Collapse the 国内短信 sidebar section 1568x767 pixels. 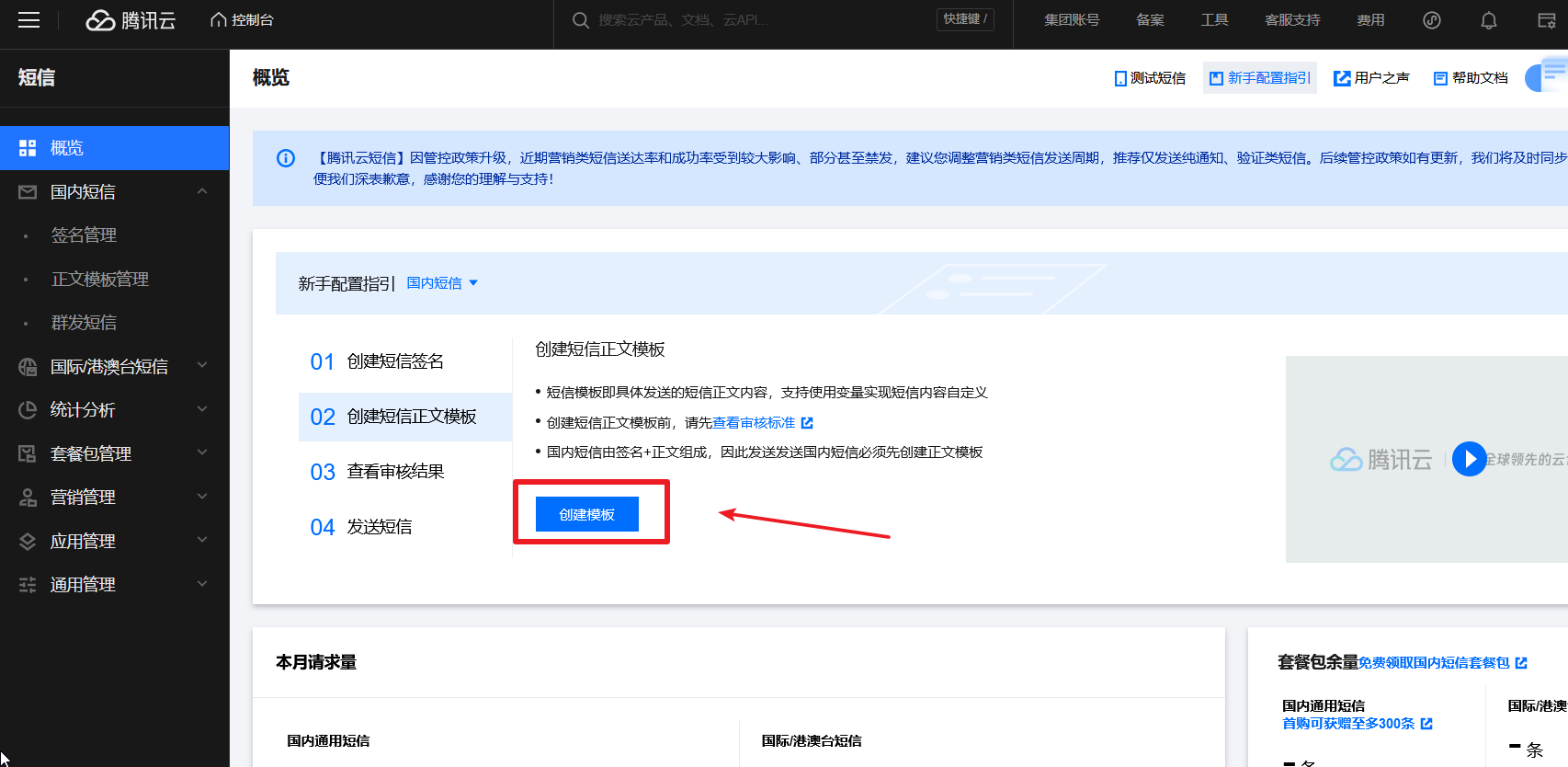click(202, 191)
